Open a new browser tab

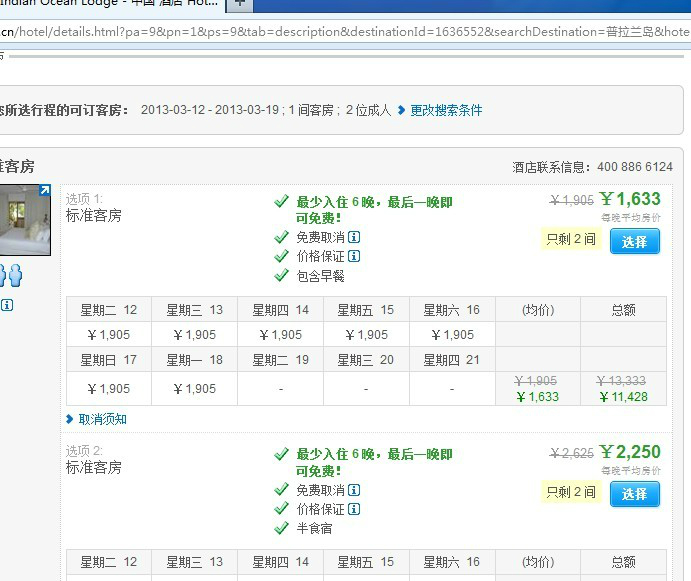pos(240,5)
